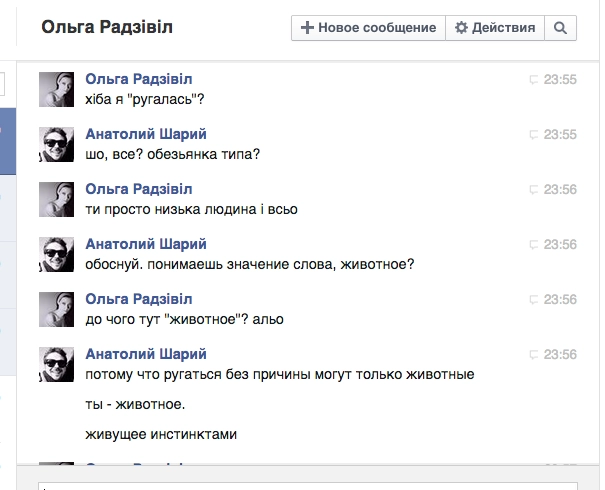
Task: Click 23:56 timestamp of 'потому что ругаться без причины'
Action: pyautogui.click(x=560, y=355)
